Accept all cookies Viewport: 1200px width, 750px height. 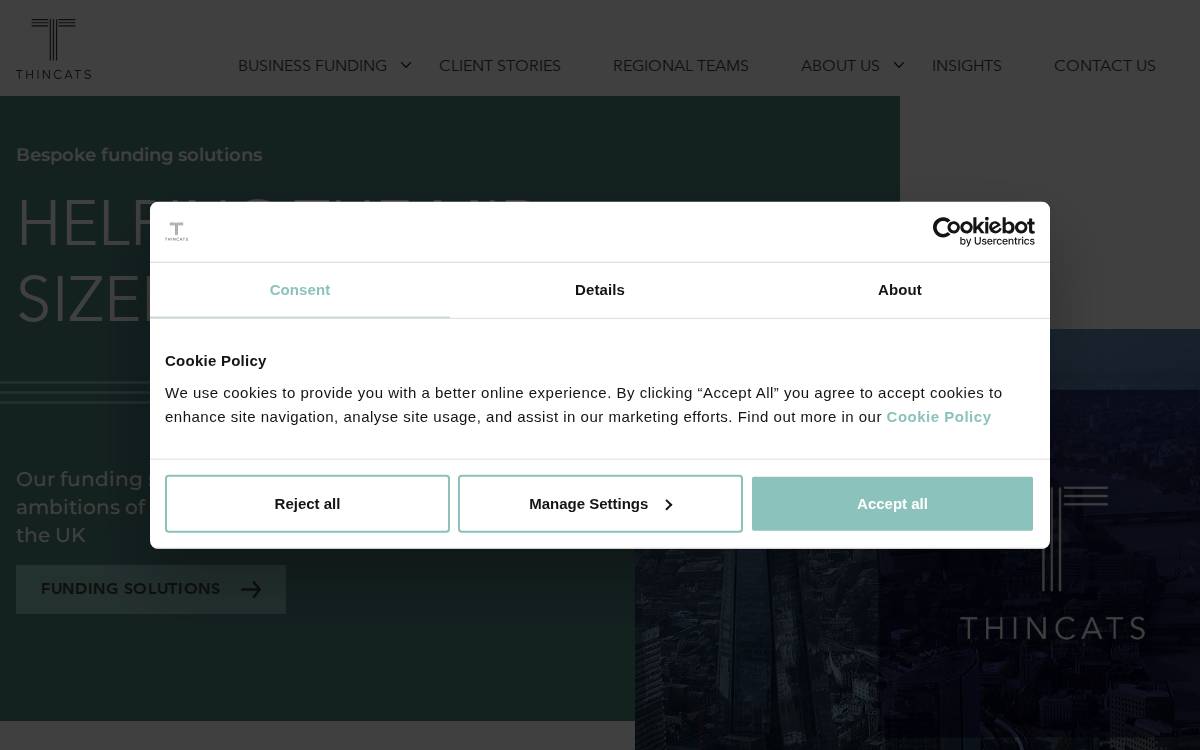(892, 504)
